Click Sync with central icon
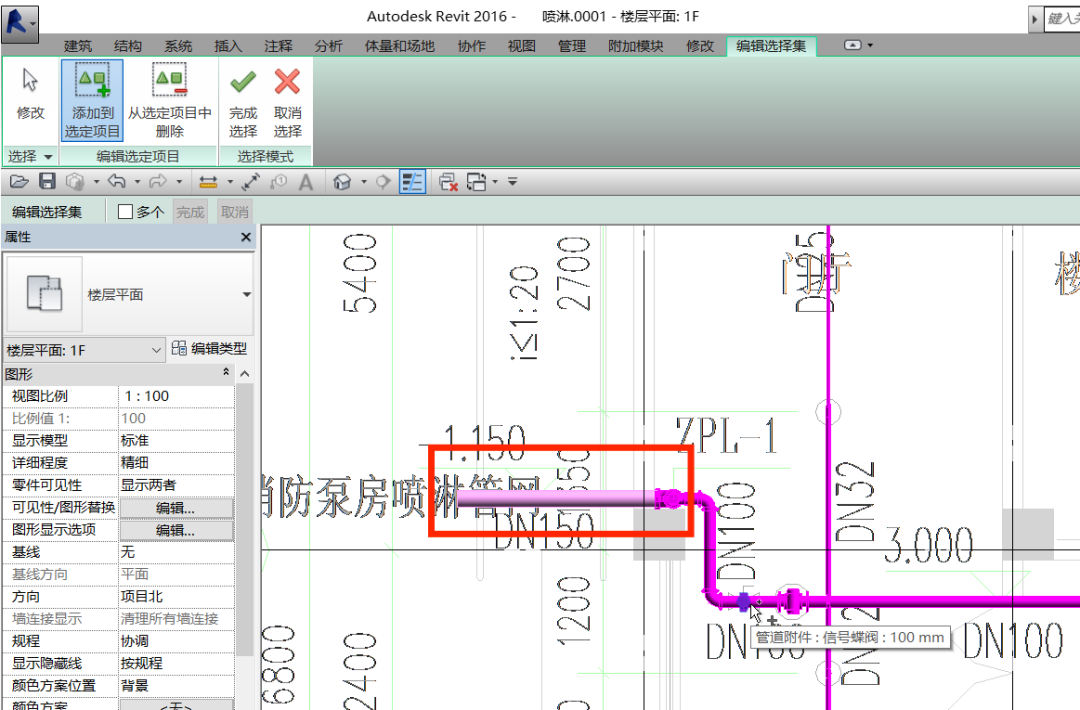This screenshot has height=710, width=1080. tap(75, 182)
